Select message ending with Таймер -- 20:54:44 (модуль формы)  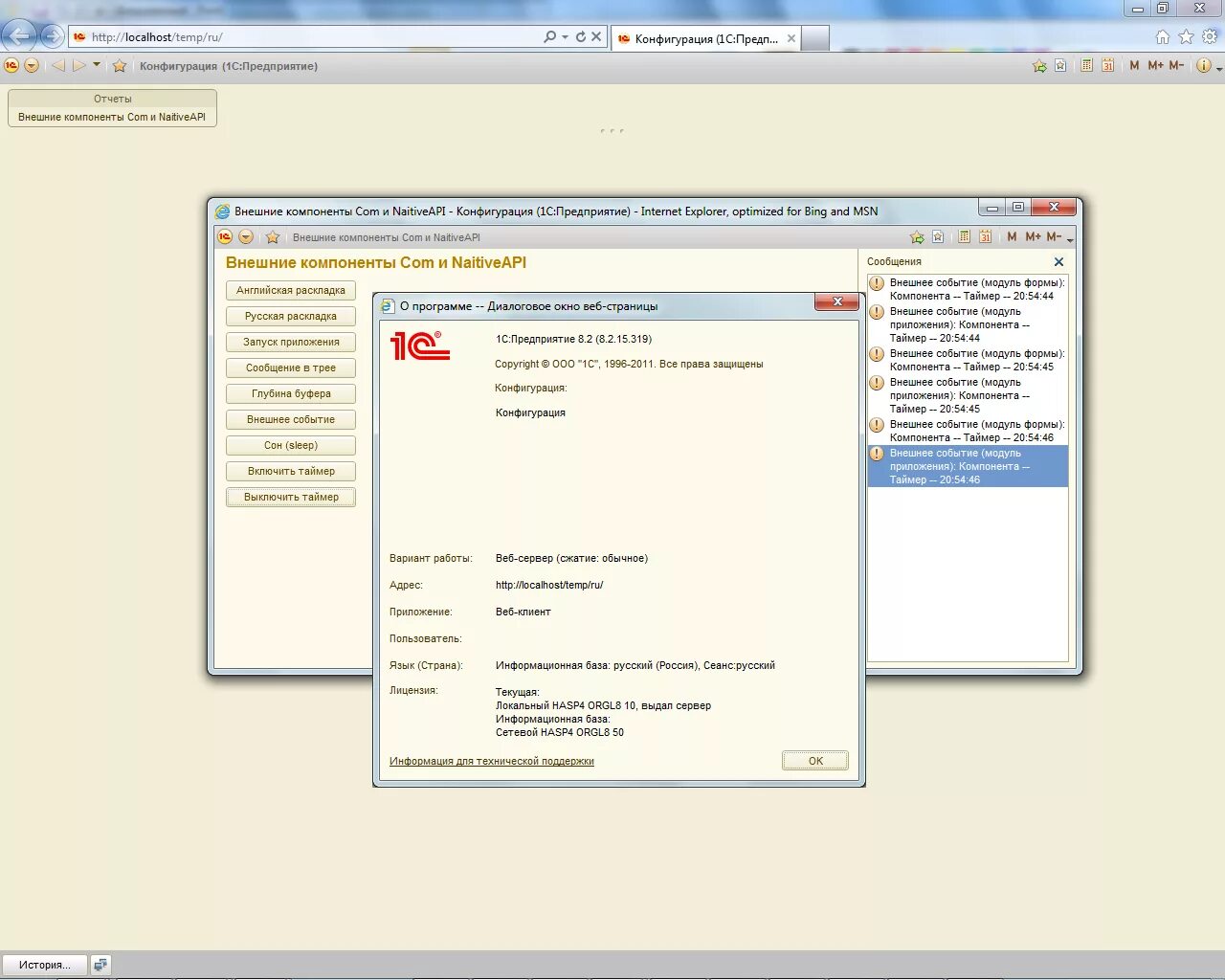click(968, 289)
